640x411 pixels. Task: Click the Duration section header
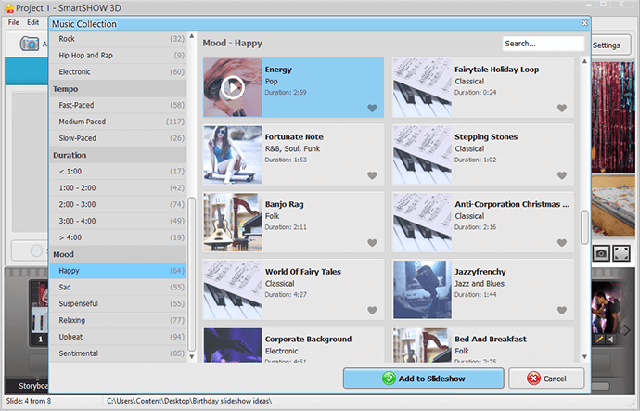tap(118, 155)
